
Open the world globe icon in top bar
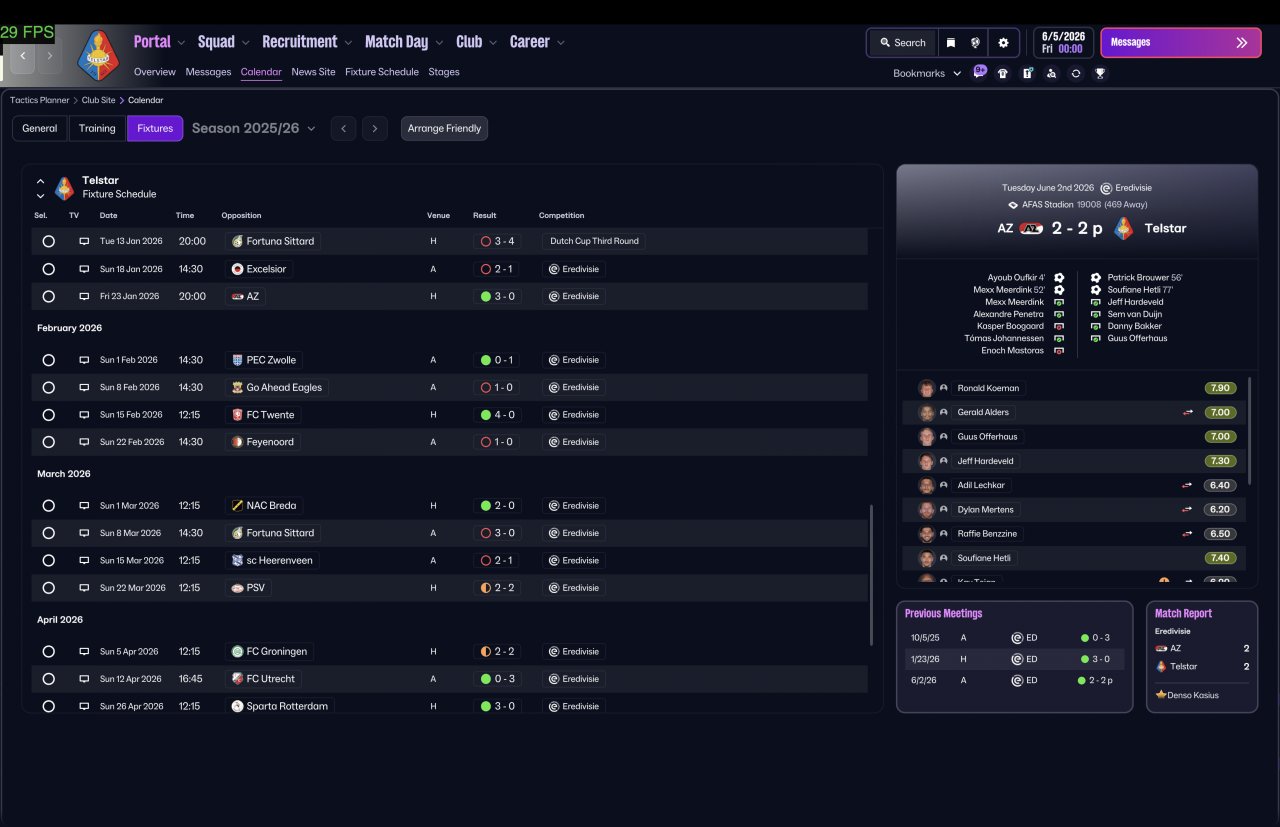point(975,43)
